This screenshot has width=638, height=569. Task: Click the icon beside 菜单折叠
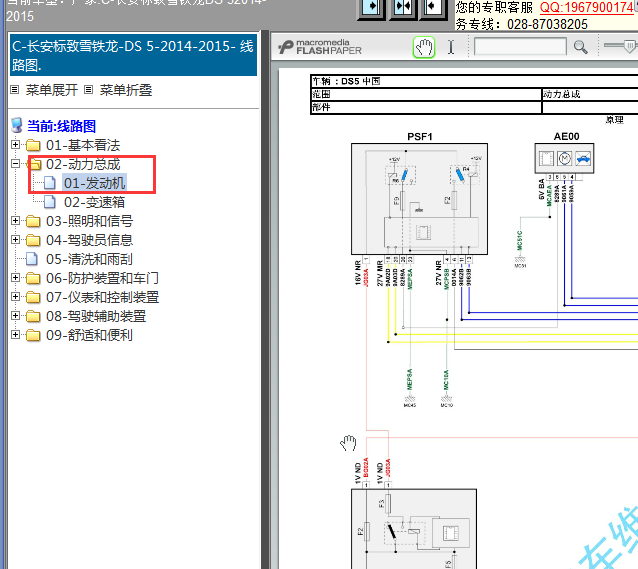tap(89, 90)
